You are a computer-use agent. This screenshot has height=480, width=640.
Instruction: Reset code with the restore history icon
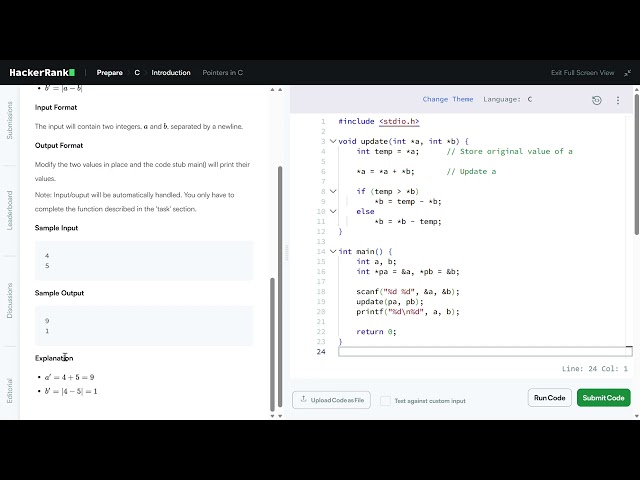pyautogui.click(x=596, y=100)
